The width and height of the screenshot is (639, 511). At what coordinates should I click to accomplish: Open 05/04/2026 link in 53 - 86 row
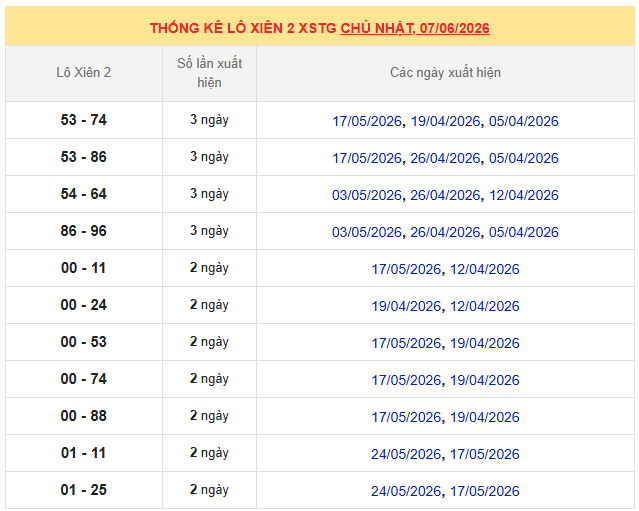pos(524,158)
